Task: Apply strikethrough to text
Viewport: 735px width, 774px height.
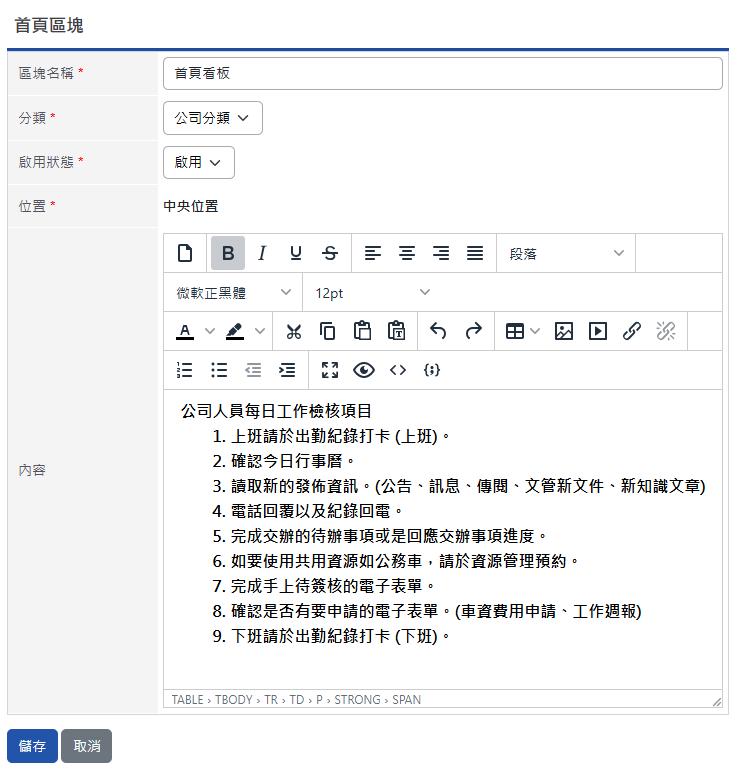Action: point(330,253)
